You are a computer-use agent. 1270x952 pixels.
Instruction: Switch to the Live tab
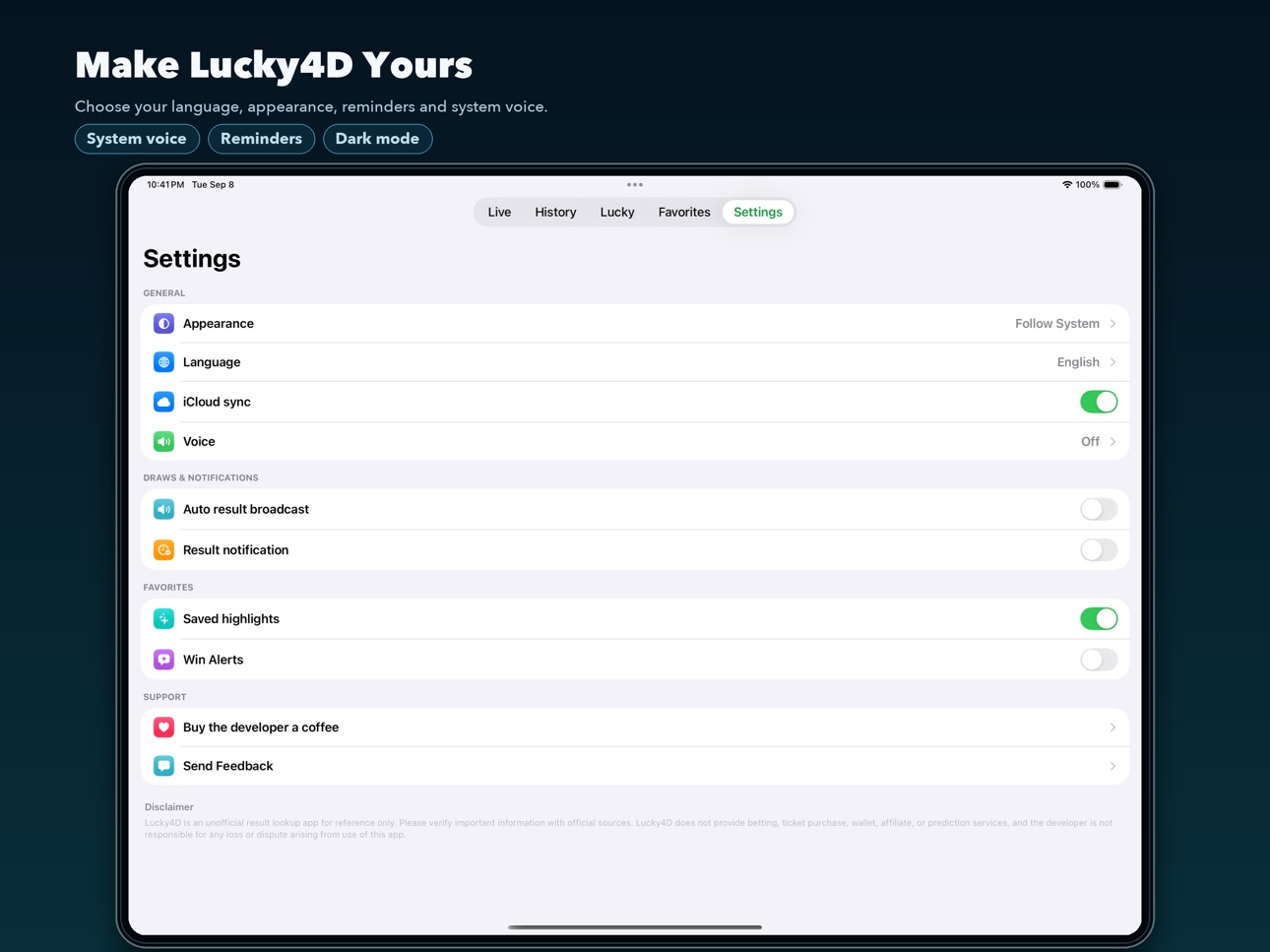[499, 213]
